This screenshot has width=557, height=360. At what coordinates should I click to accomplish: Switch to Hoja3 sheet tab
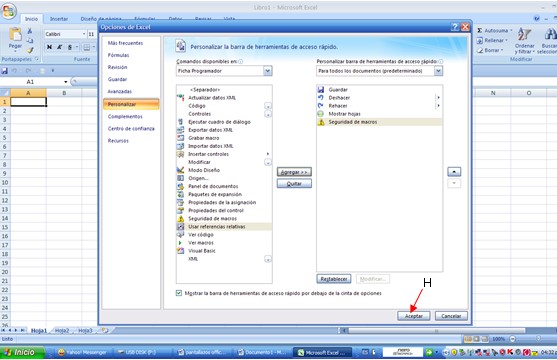(x=85, y=331)
